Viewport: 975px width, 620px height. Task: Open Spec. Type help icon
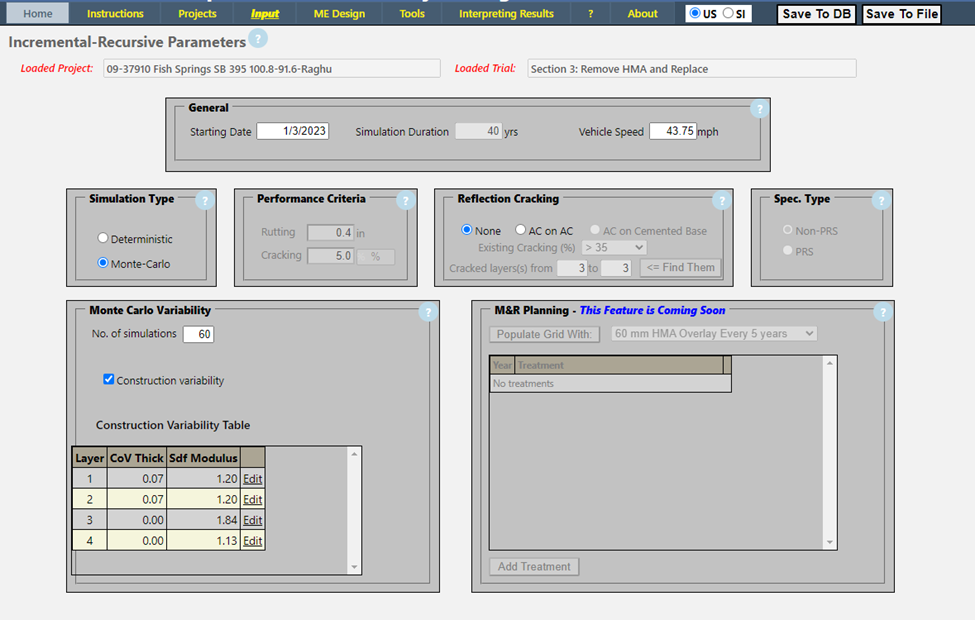click(x=881, y=200)
